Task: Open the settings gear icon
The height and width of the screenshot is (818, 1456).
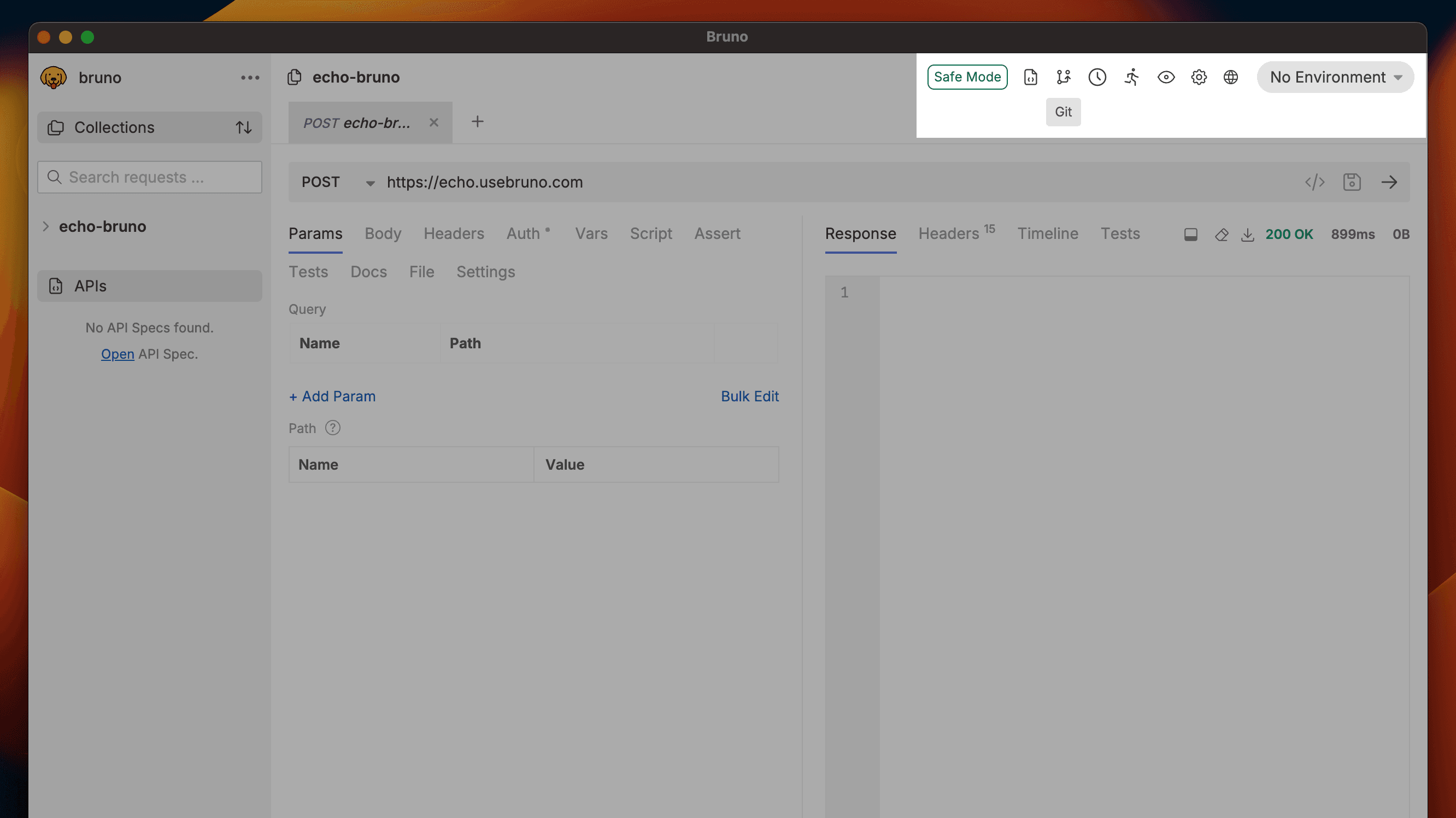Action: pyautogui.click(x=1198, y=77)
